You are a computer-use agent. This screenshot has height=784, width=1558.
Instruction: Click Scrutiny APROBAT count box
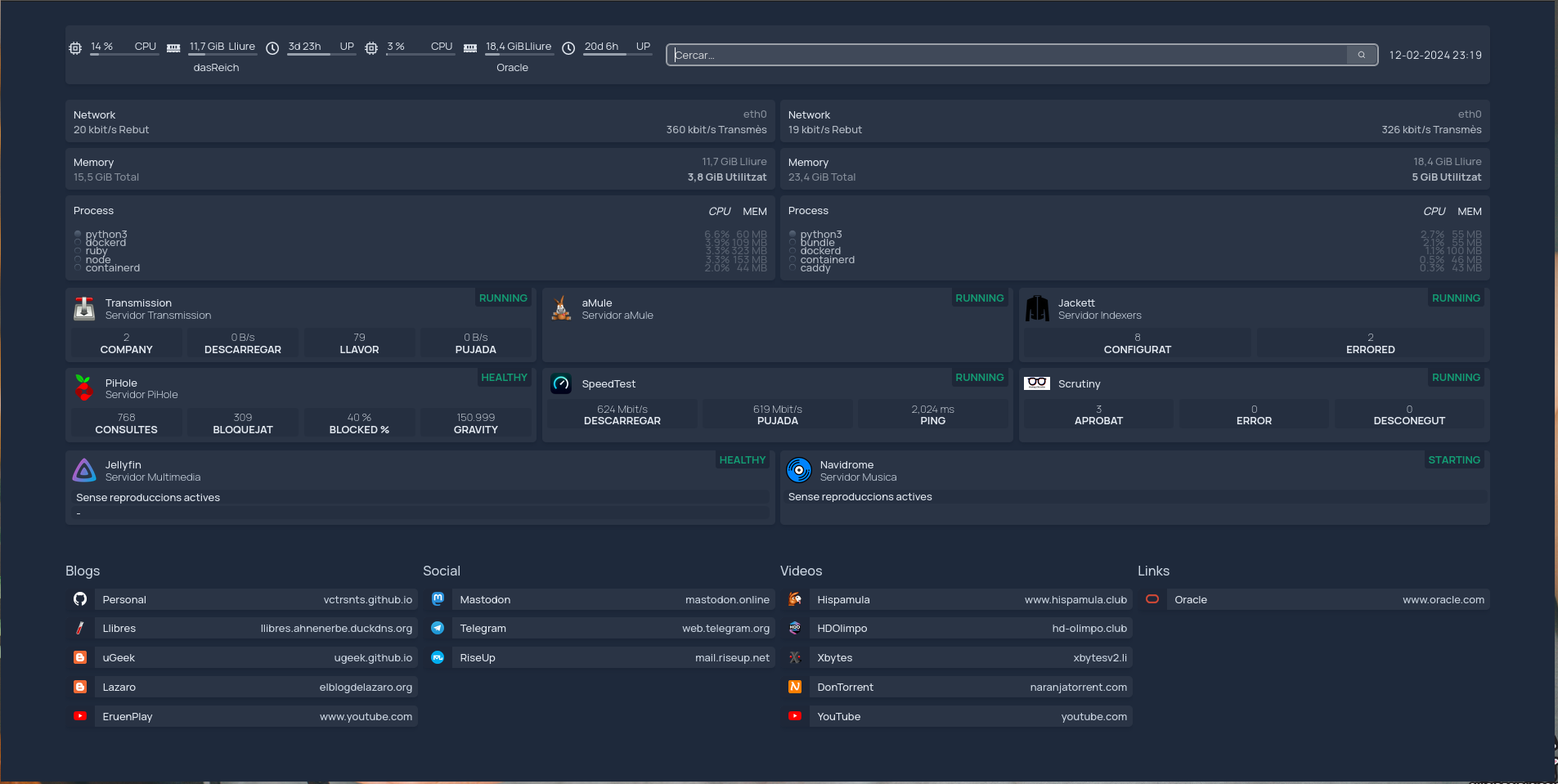coord(1098,414)
